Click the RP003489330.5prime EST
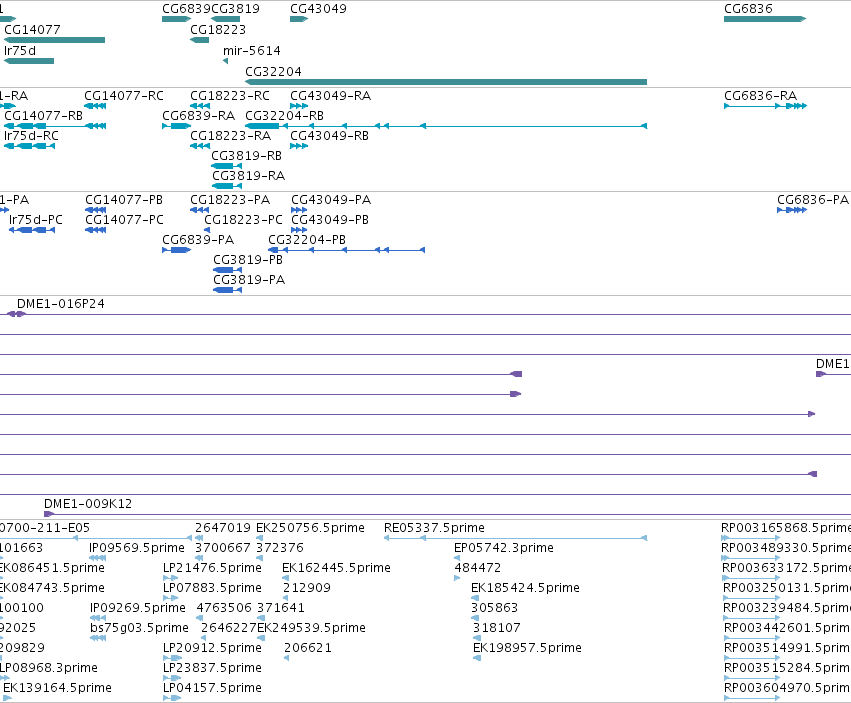This screenshot has height=703, width=851. click(751, 558)
